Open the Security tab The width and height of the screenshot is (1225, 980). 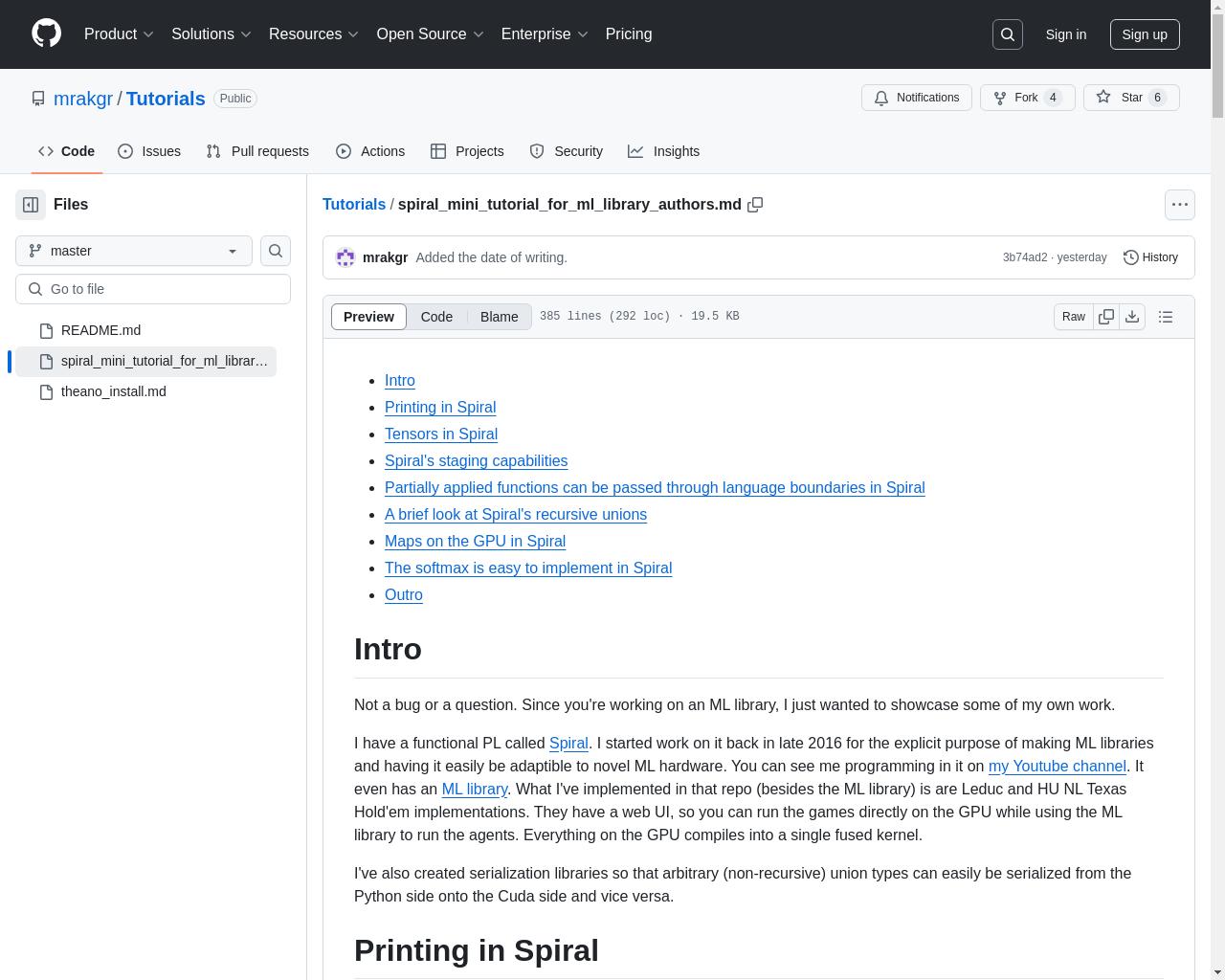567,151
